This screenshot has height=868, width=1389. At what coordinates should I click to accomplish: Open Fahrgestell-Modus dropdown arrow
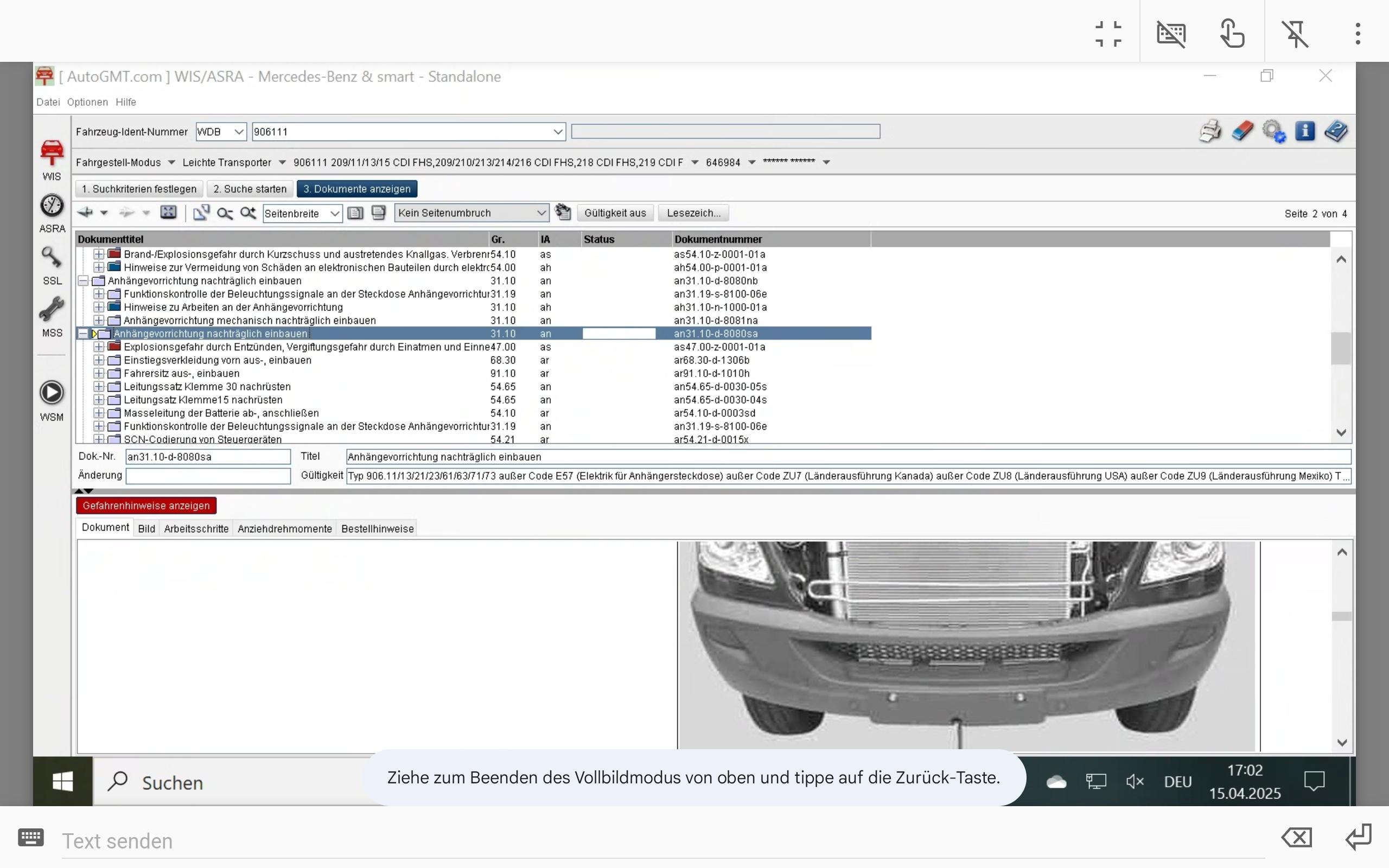[171, 162]
